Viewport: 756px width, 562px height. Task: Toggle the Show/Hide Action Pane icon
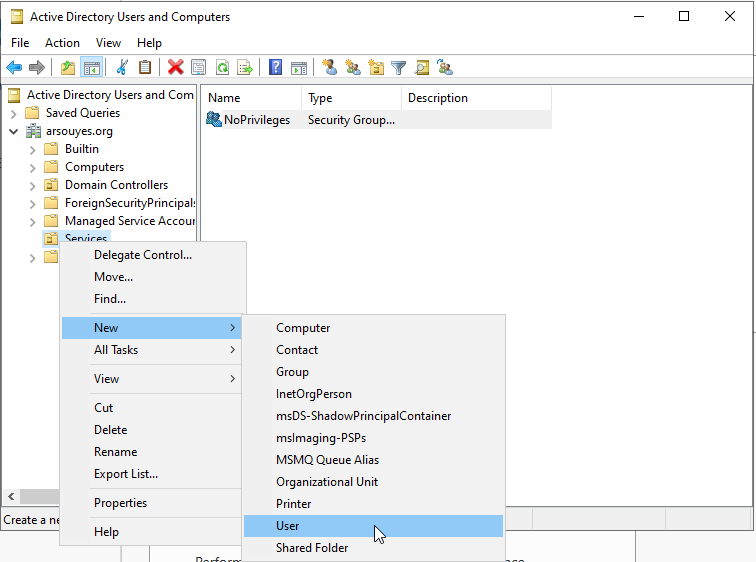pos(299,67)
